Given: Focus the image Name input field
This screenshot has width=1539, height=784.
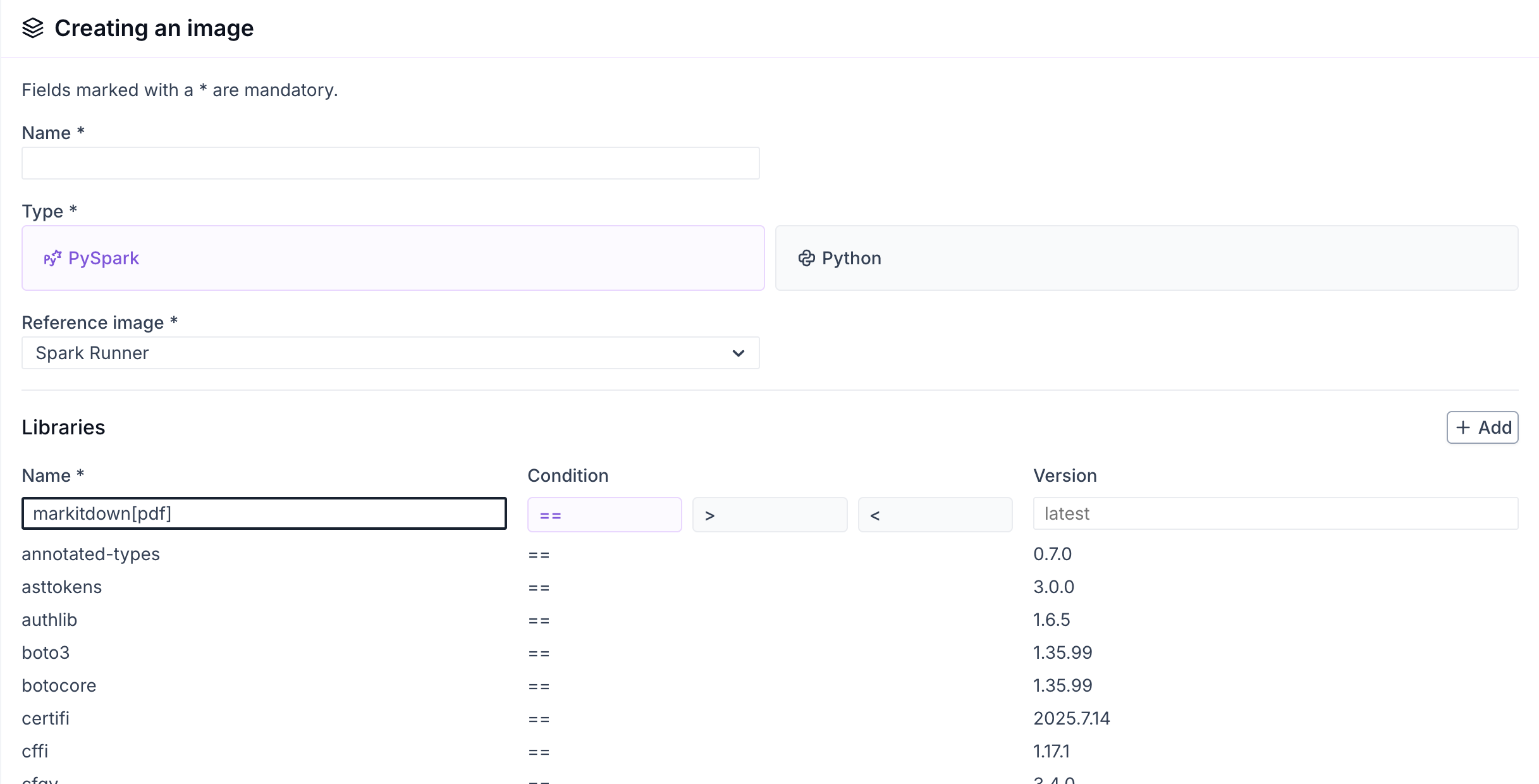Looking at the screenshot, I should pyautogui.click(x=391, y=163).
